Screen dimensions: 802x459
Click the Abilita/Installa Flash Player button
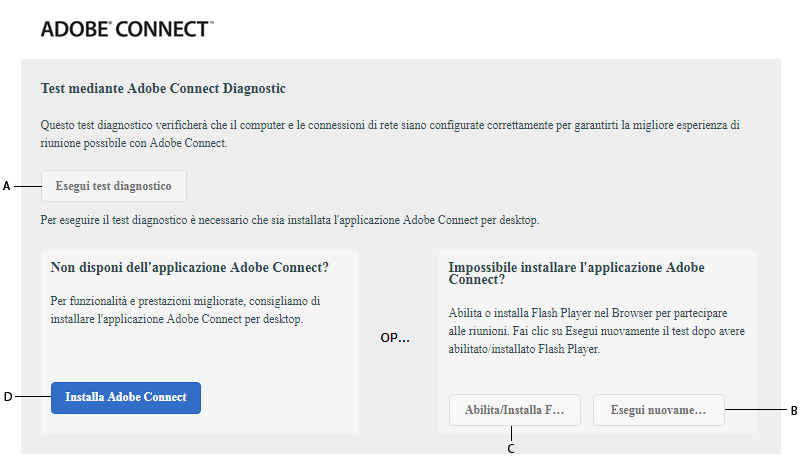514,410
